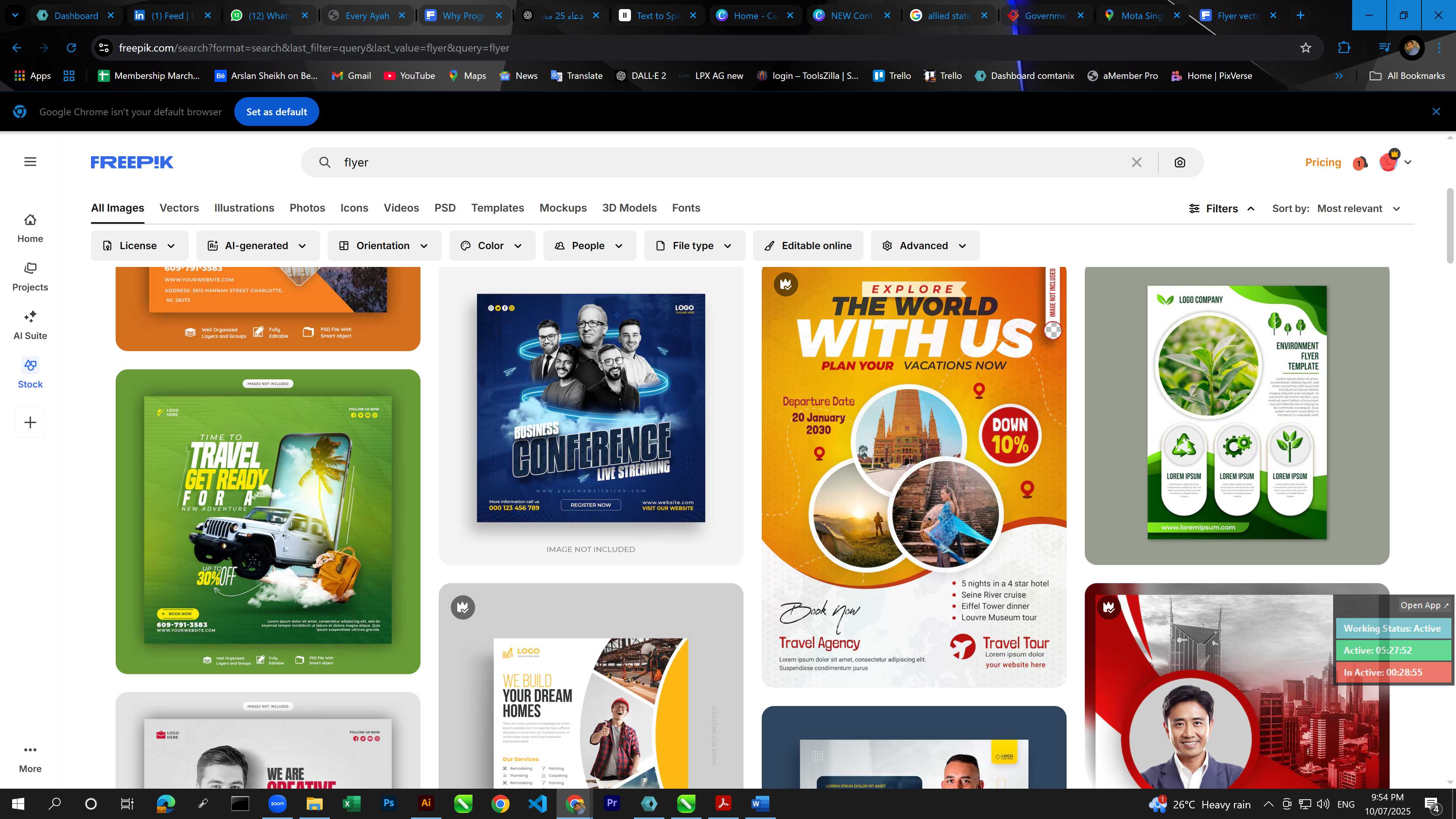
Task: Expand the Color filter
Action: [492, 246]
